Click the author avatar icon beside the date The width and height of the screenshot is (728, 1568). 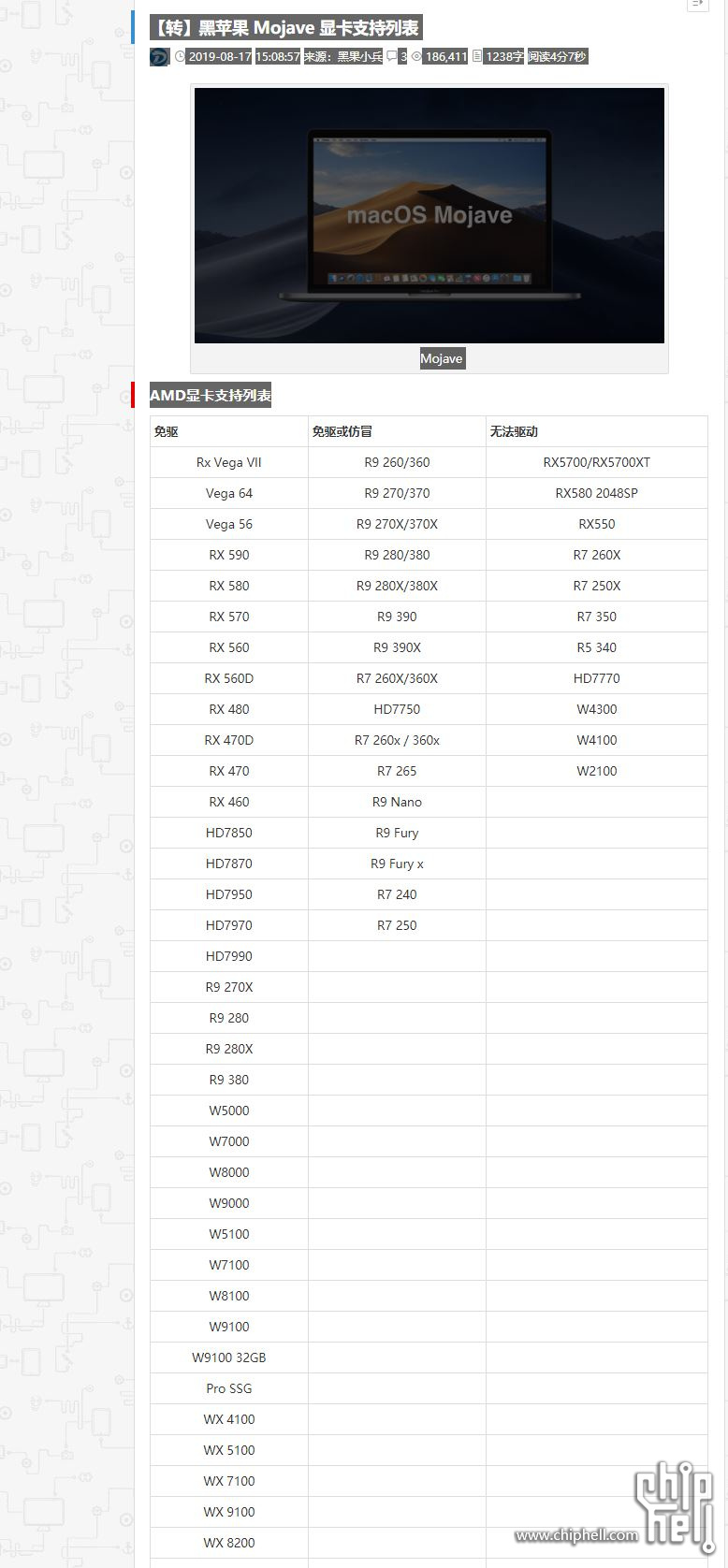click(159, 56)
